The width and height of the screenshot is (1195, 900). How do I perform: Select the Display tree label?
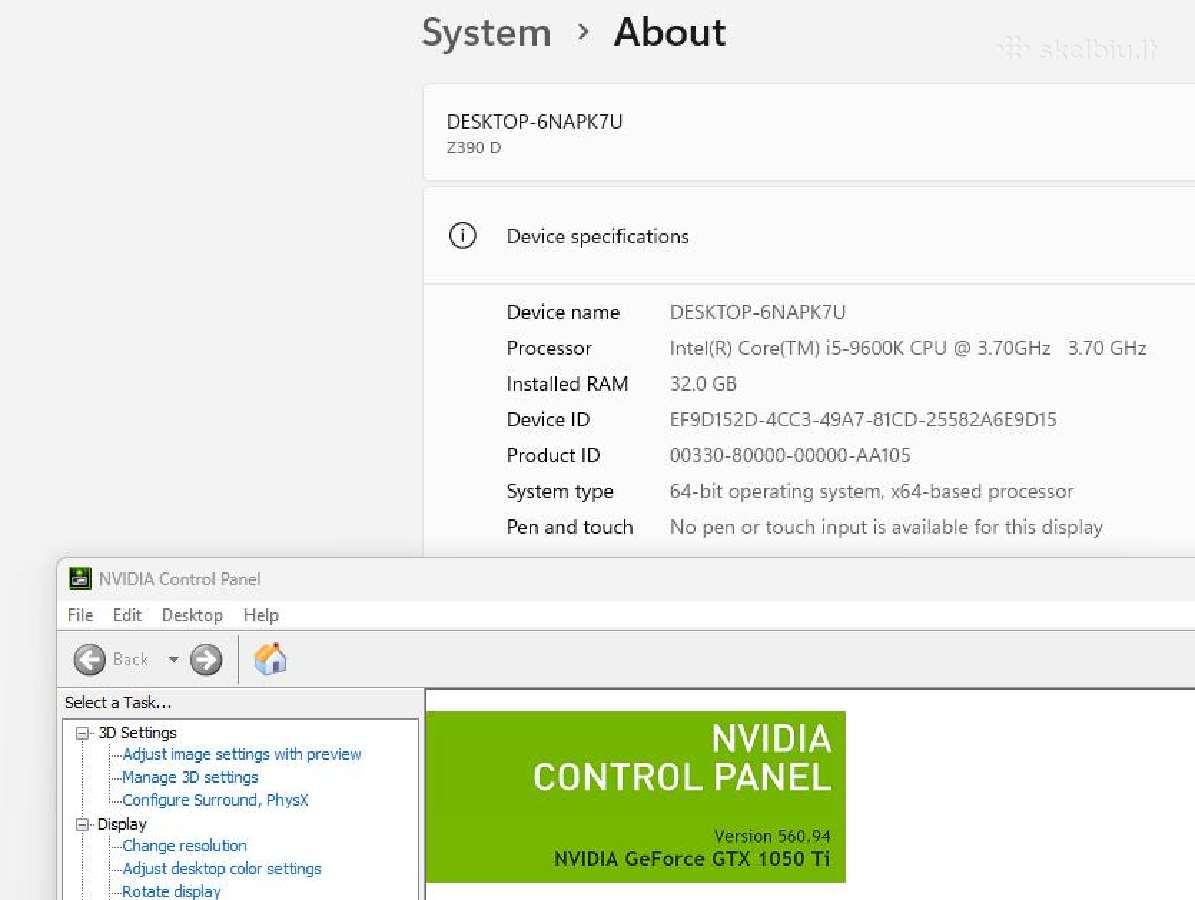coord(122,825)
